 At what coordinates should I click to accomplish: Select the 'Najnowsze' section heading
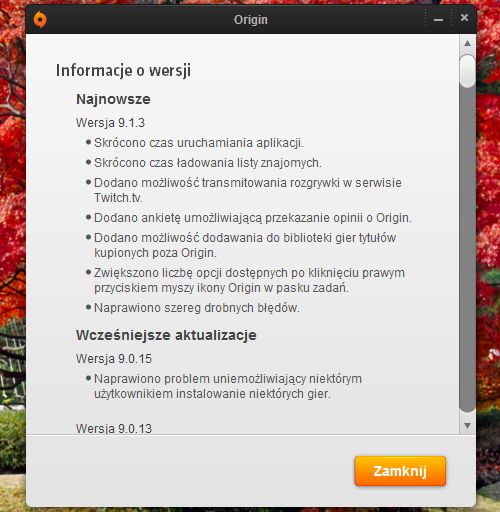113,99
